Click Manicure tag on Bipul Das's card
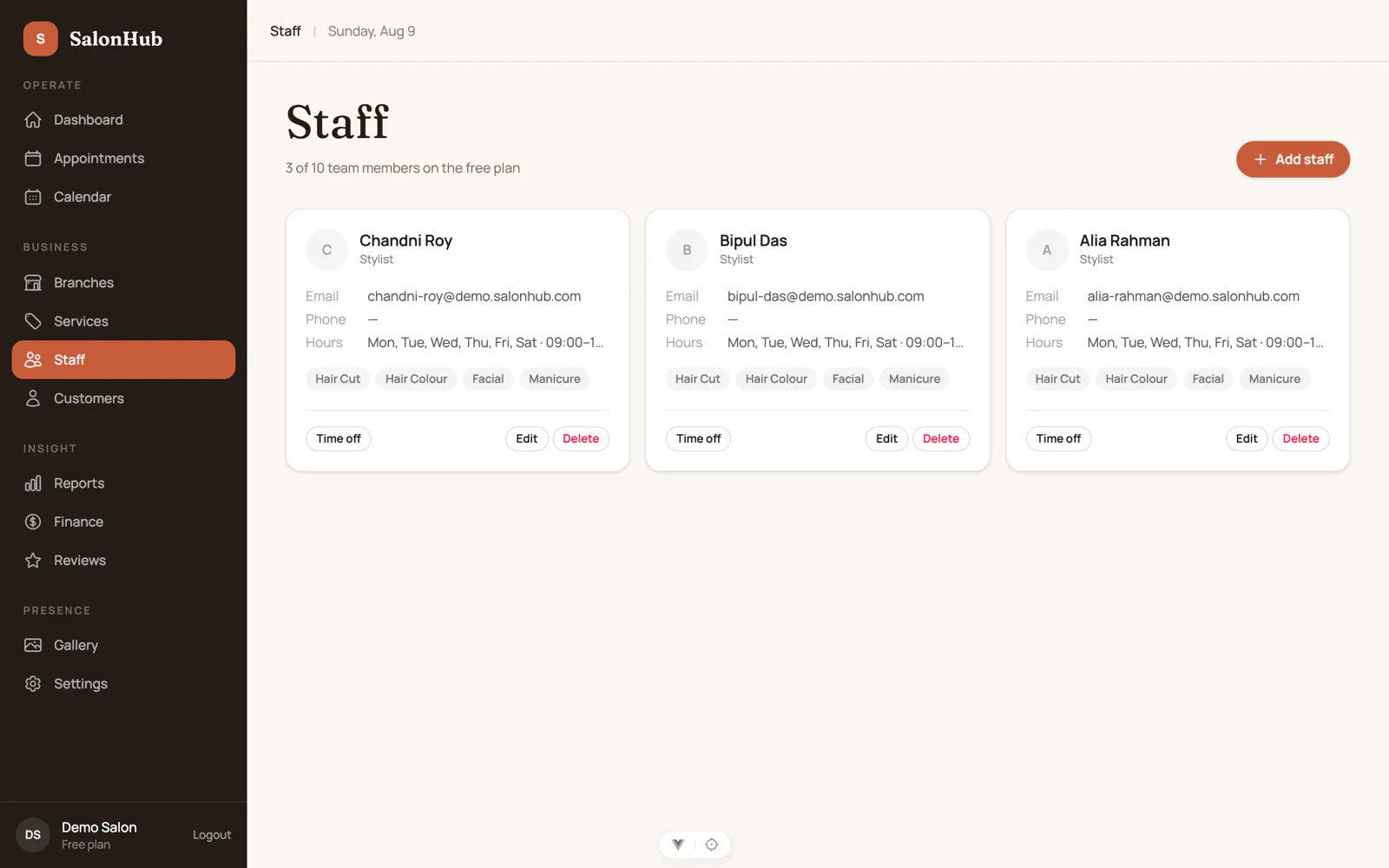Viewport: 1389px width, 868px height. (x=915, y=379)
